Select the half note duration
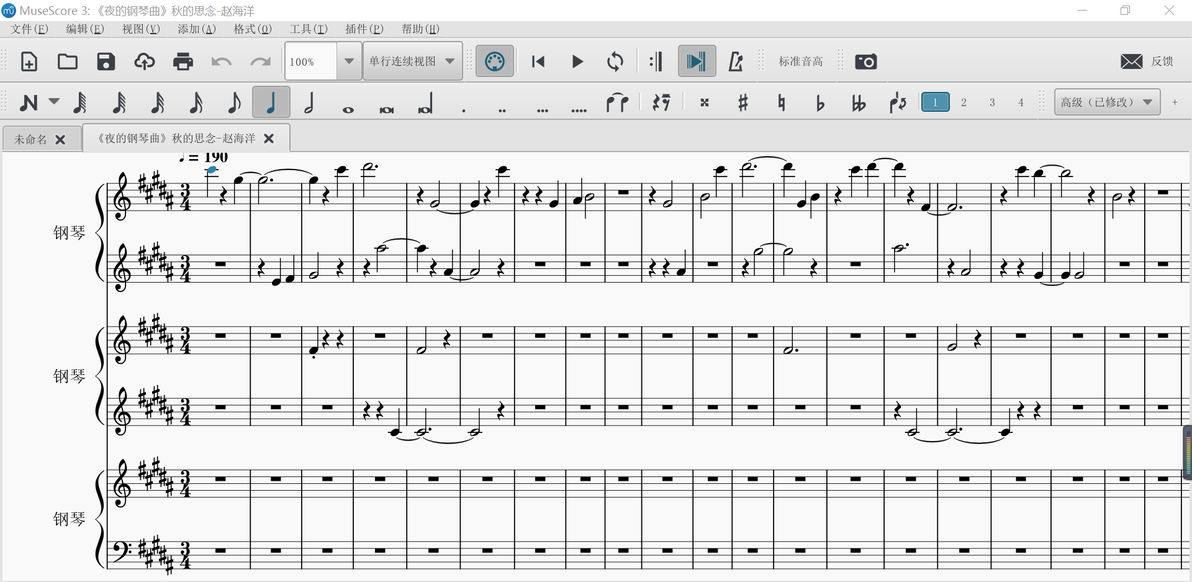This screenshot has width=1192, height=582. (x=309, y=102)
